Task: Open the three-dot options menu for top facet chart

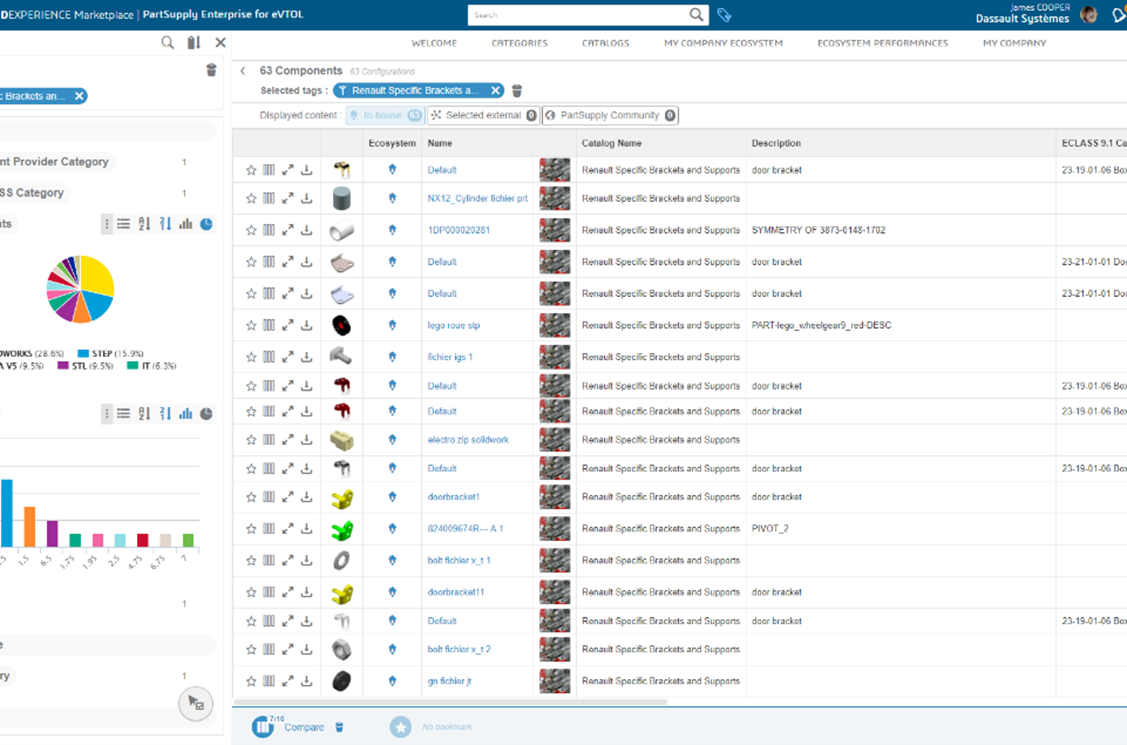Action: pyautogui.click(x=107, y=224)
